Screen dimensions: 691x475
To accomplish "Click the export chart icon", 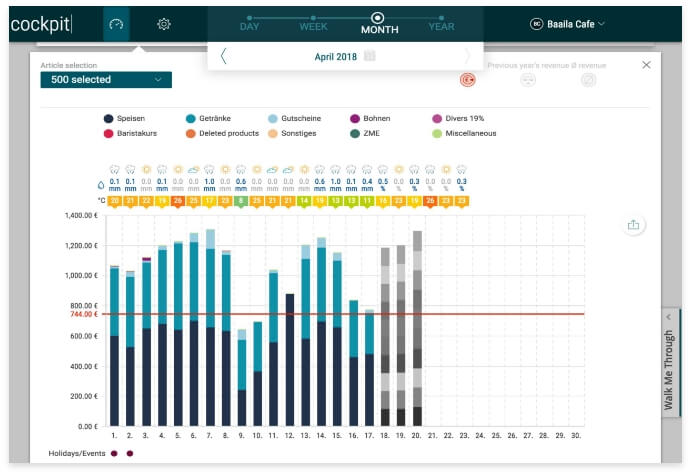I will coord(633,225).
